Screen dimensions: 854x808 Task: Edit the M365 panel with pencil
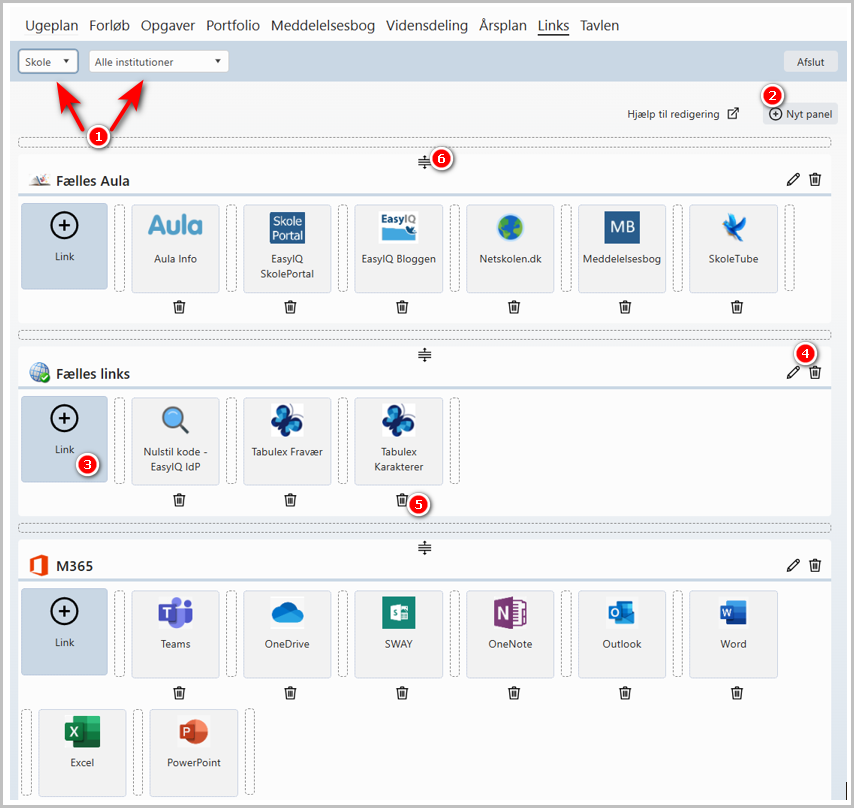(793, 565)
